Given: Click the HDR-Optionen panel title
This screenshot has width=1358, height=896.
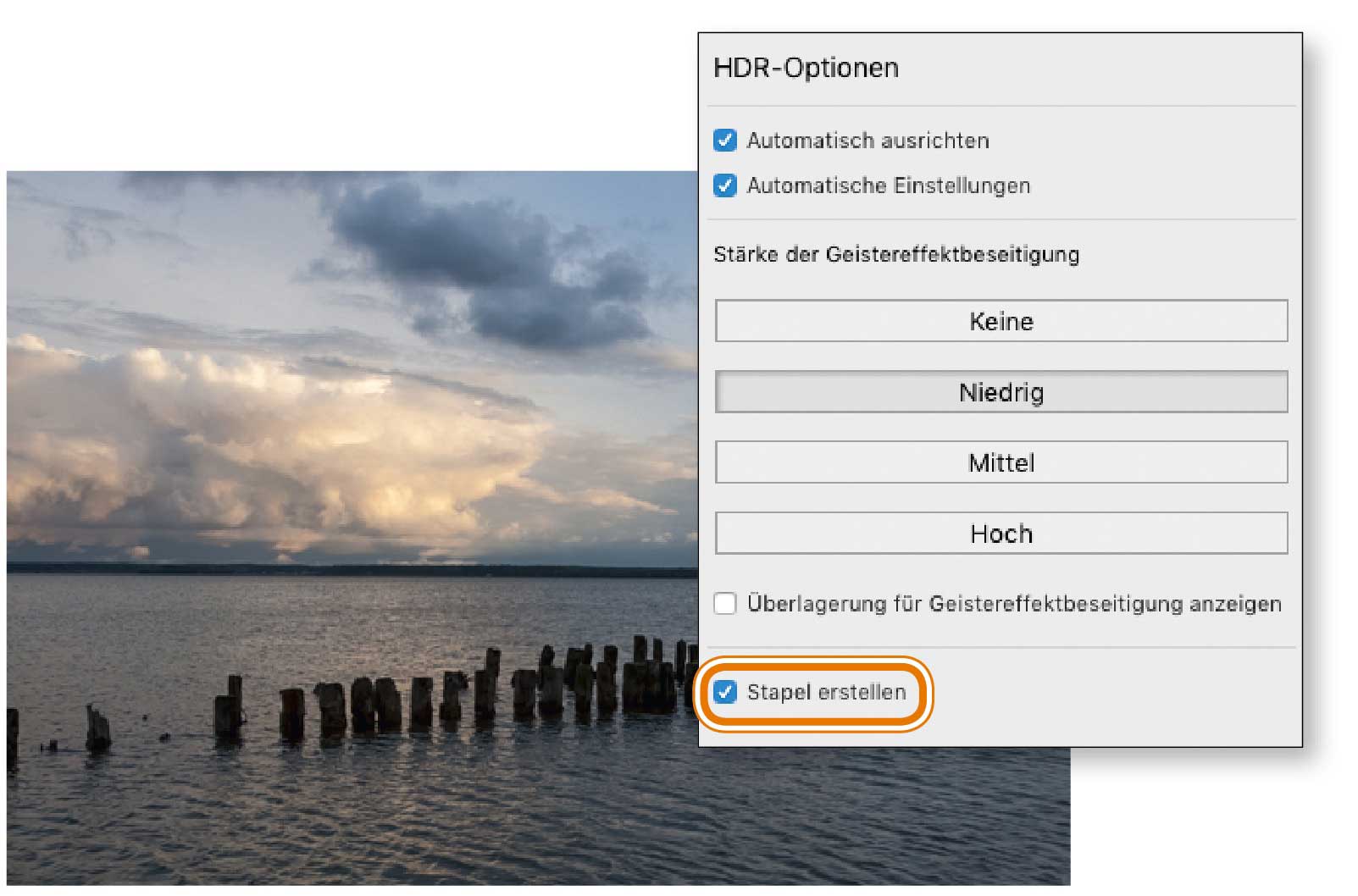Looking at the screenshot, I should (806, 68).
